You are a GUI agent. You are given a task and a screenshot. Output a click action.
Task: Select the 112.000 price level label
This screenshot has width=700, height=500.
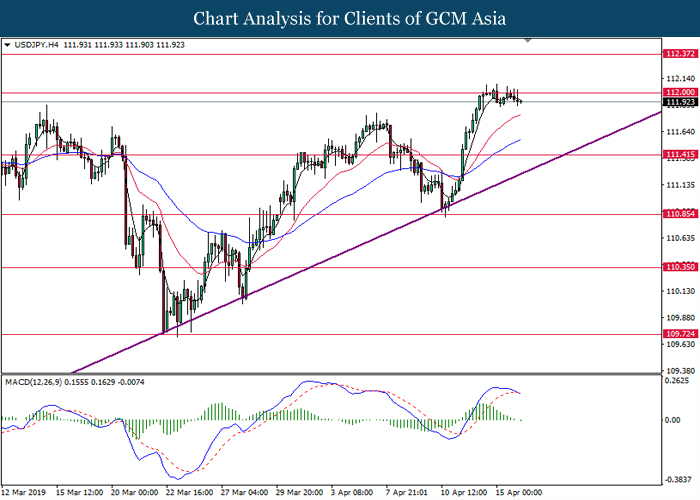pyautogui.click(x=680, y=93)
